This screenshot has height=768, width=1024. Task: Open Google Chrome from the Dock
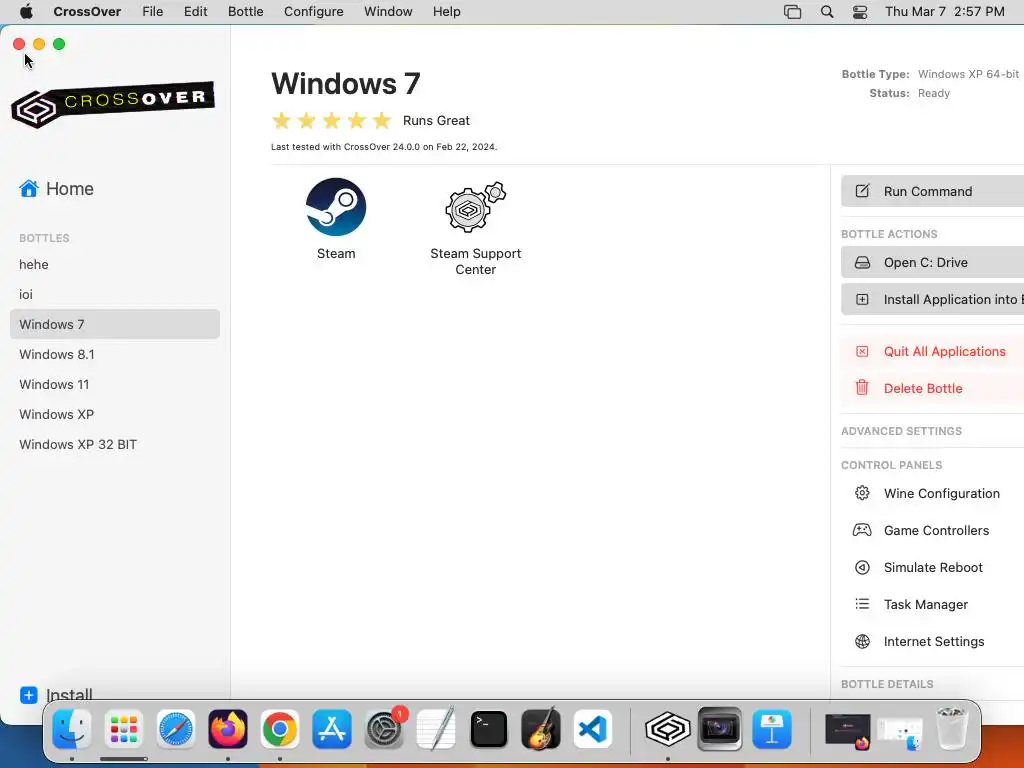(280, 729)
